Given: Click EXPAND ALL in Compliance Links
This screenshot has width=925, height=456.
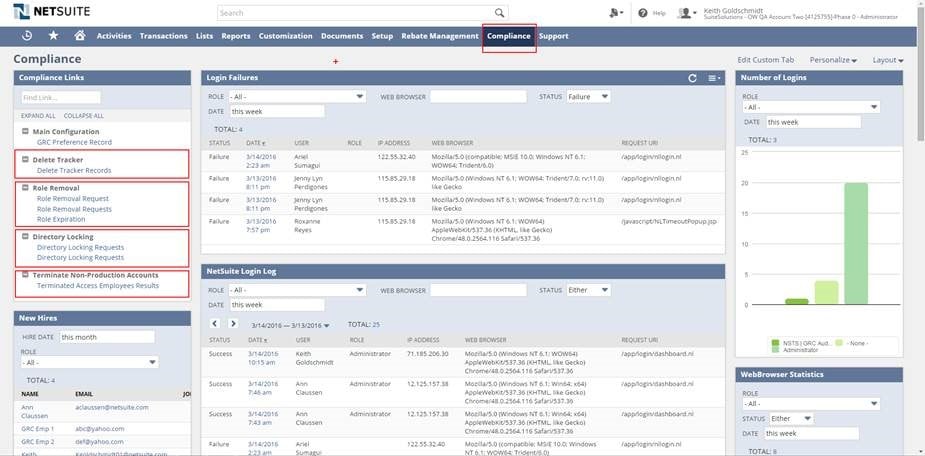Looking at the screenshot, I should [x=38, y=116].
